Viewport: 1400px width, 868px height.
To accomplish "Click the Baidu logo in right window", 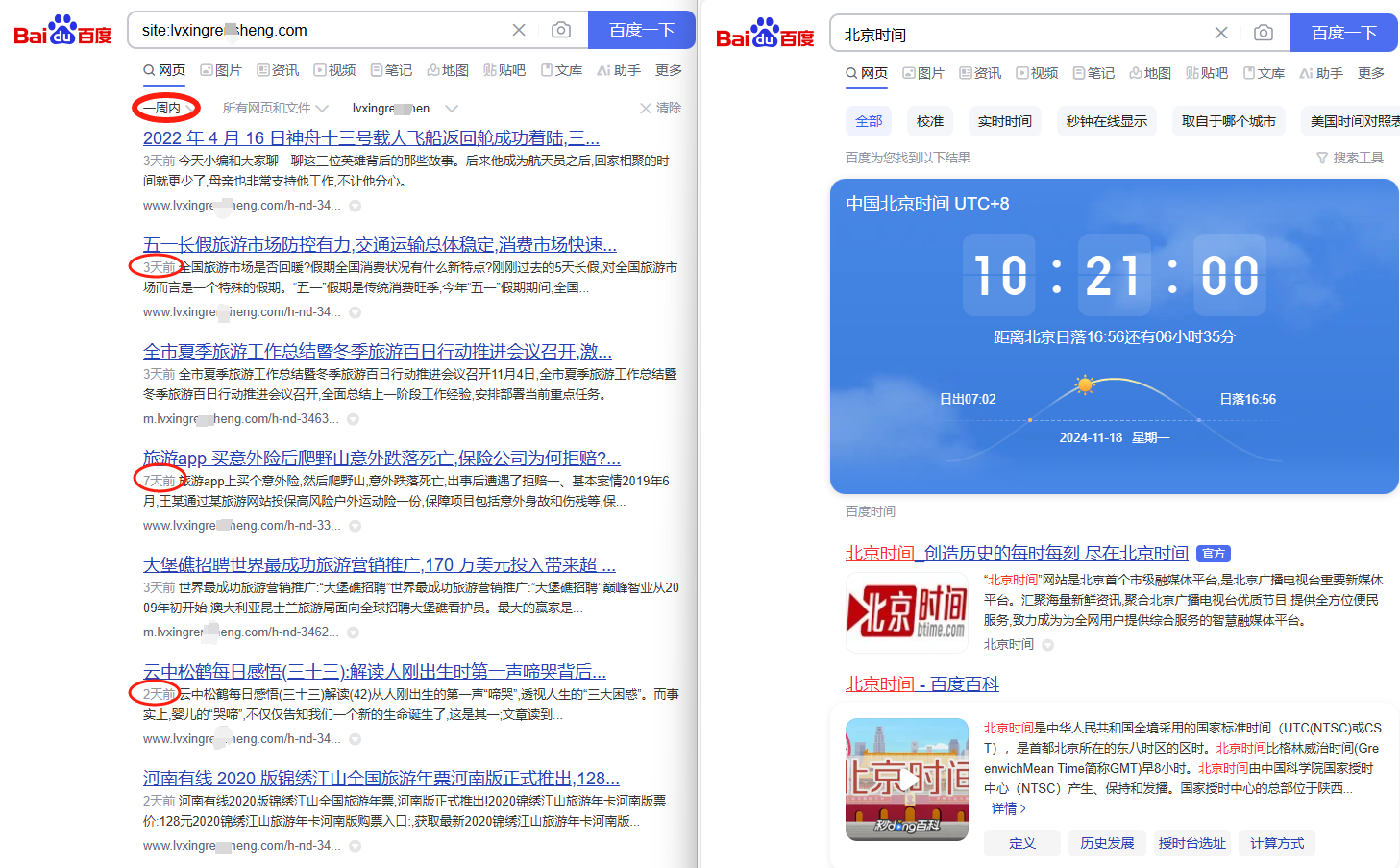I will [x=766, y=33].
